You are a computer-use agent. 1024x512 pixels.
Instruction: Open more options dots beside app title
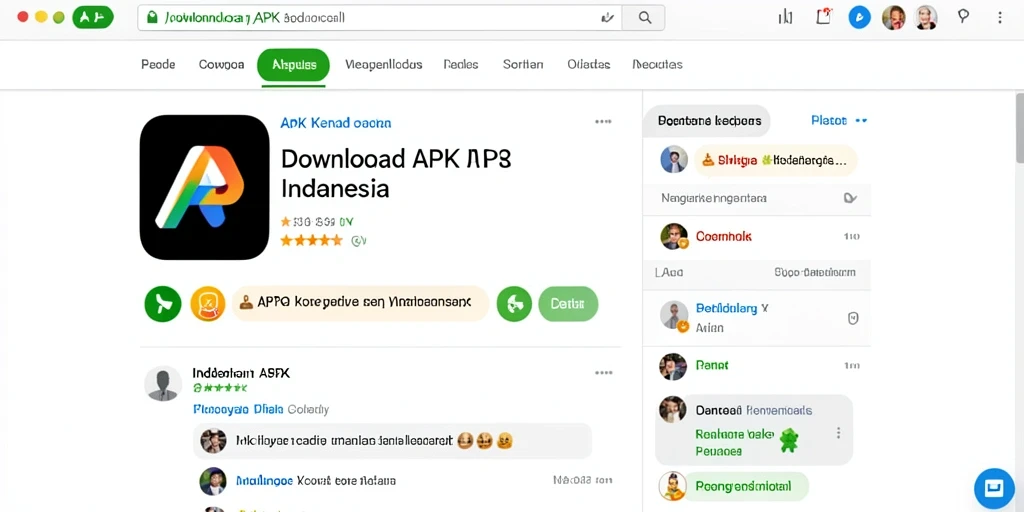603,121
